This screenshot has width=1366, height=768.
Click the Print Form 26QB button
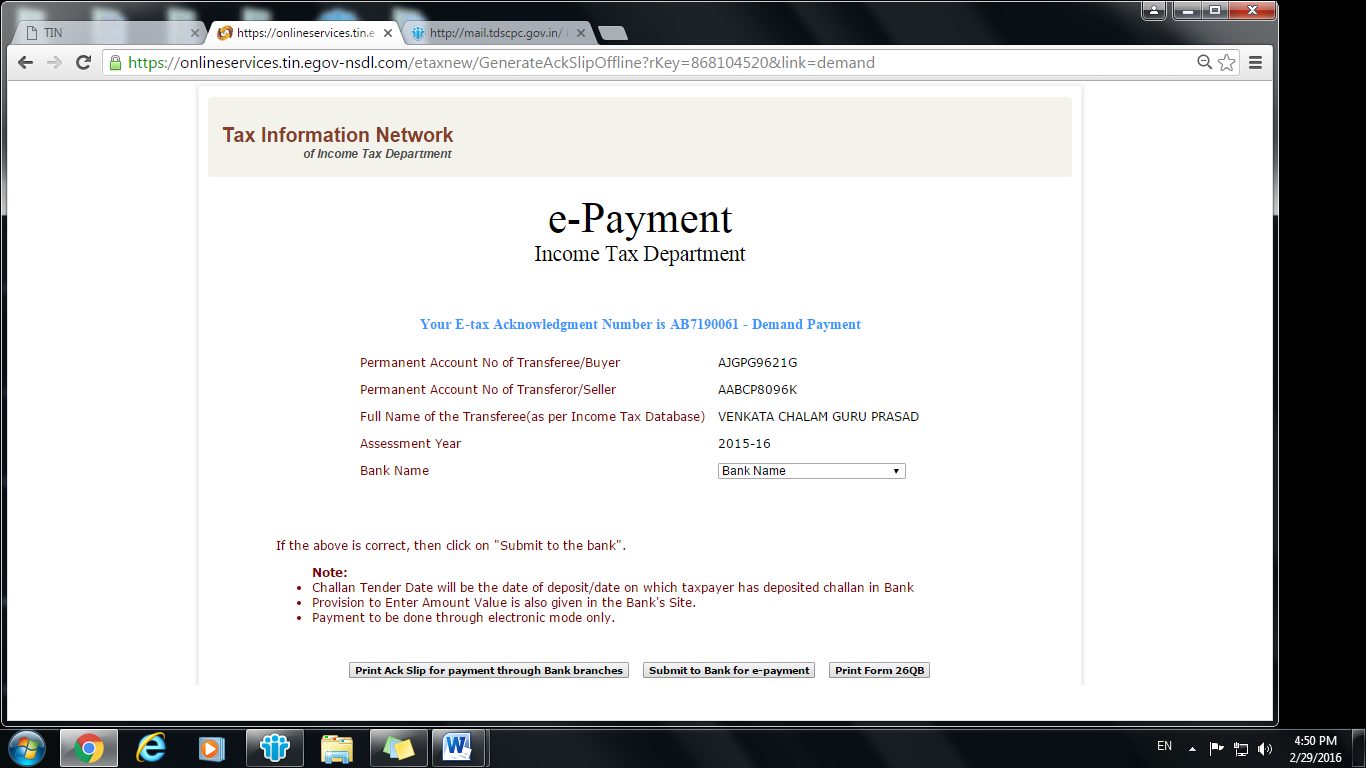click(880, 670)
